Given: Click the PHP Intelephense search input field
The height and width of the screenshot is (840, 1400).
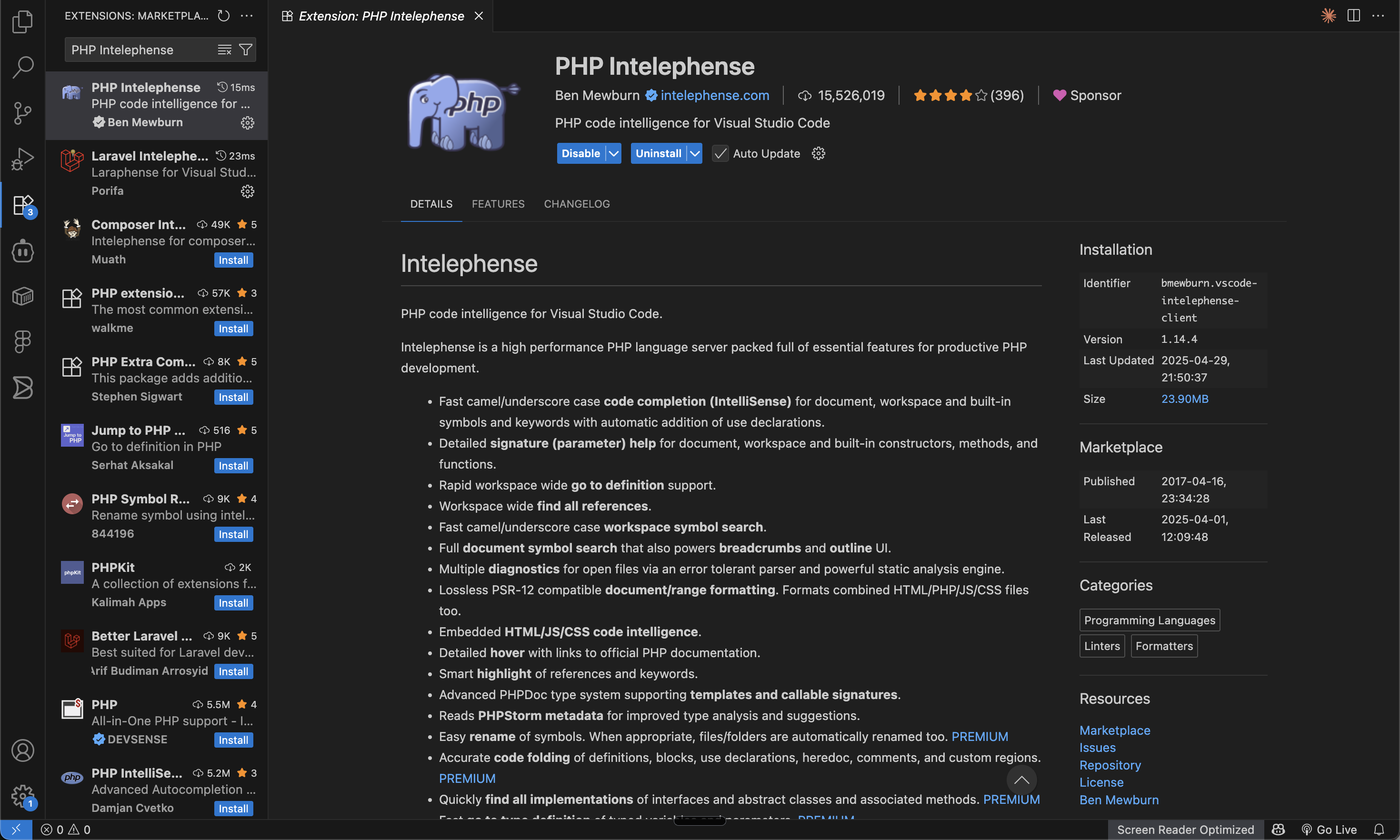Looking at the screenshot, I should click(x=141, y=49).
